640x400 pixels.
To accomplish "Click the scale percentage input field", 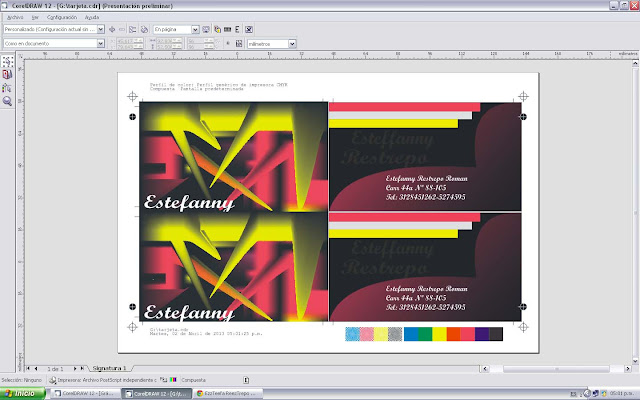I will (x=200, y=41).
